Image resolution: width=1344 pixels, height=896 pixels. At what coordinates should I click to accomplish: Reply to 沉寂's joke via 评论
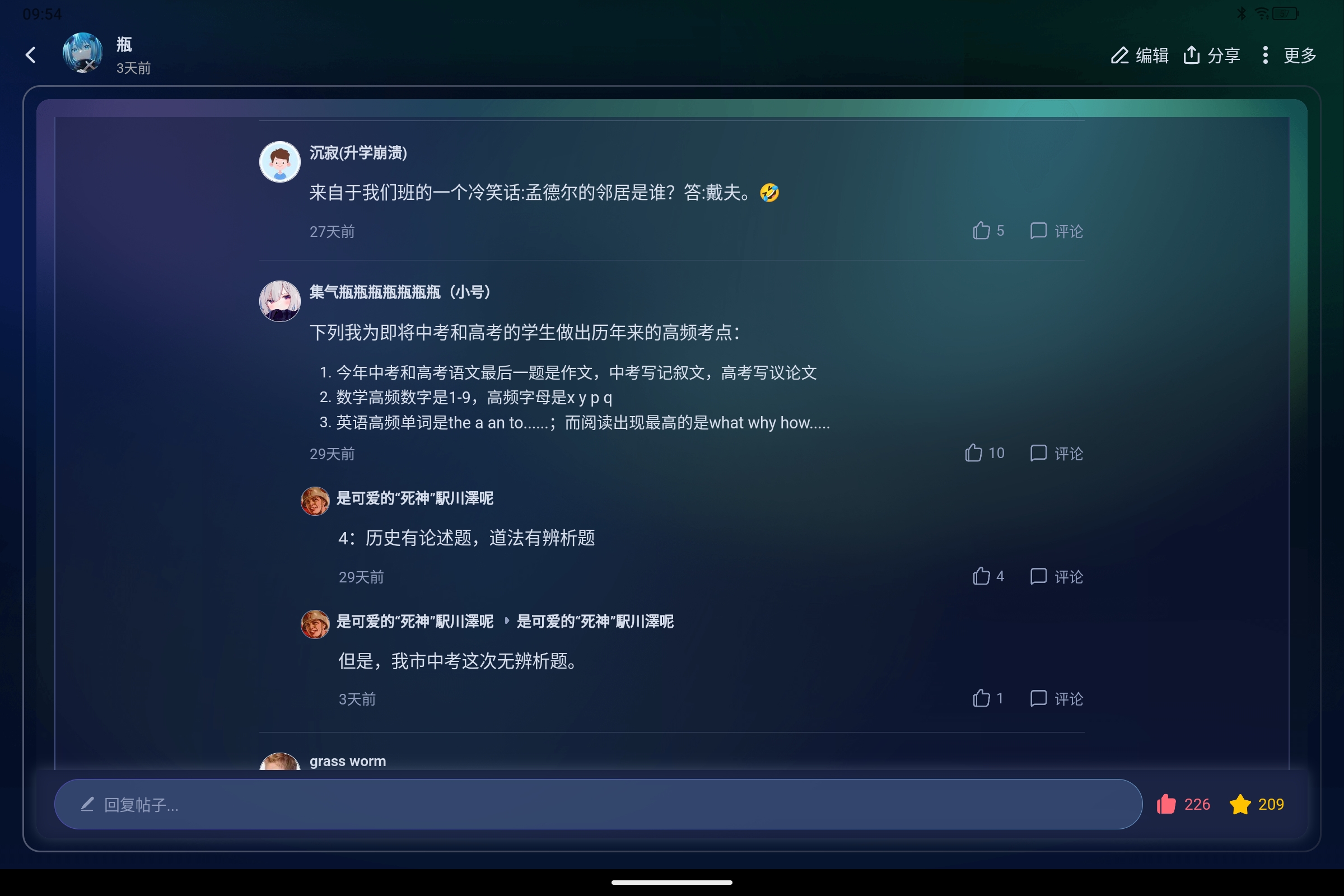(1057, 231)
